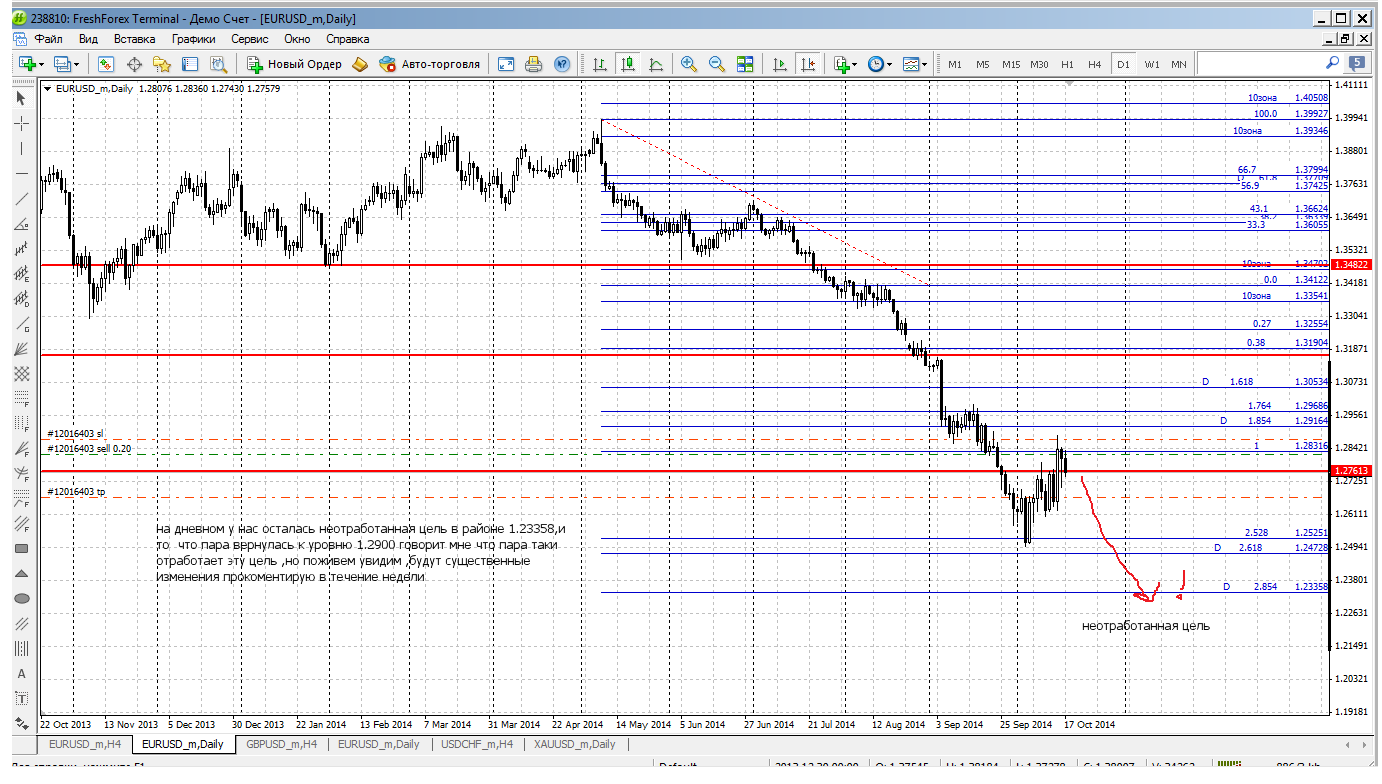The height and width of the screenshot is (784, 1382).
Task: Open the periodicity clock dropdown
Action: (x=880, y=64)
